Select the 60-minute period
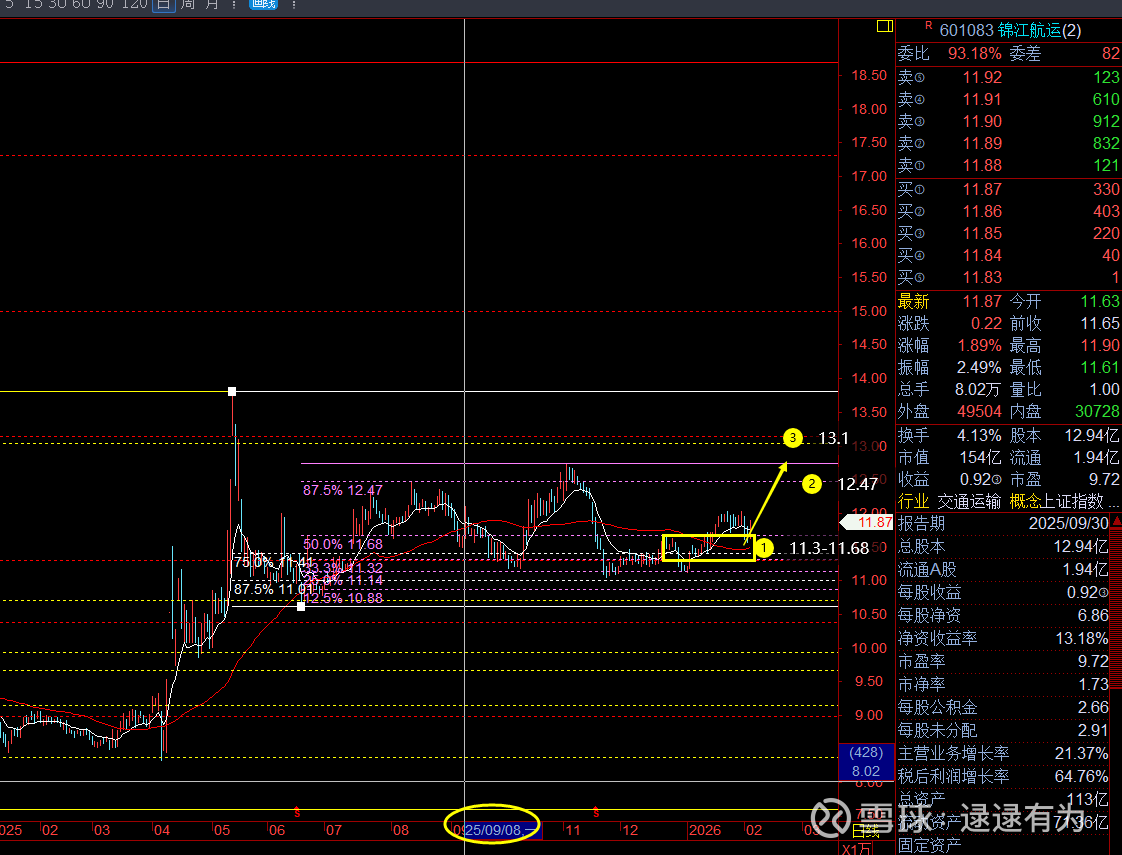 point(82,4)
